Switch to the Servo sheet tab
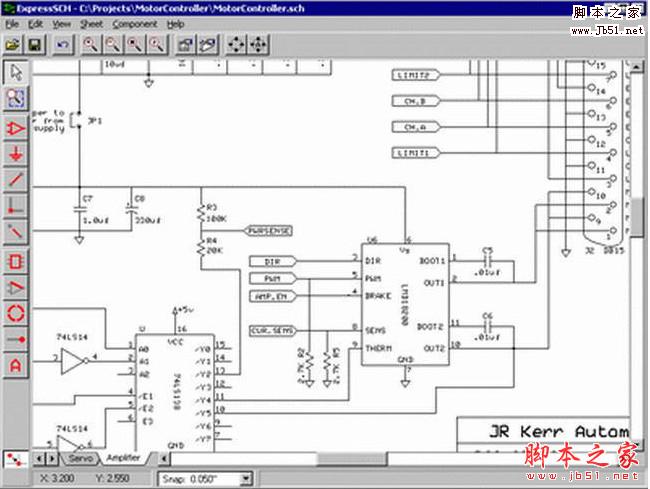This screenshot has height=489, width=650. 80,458
